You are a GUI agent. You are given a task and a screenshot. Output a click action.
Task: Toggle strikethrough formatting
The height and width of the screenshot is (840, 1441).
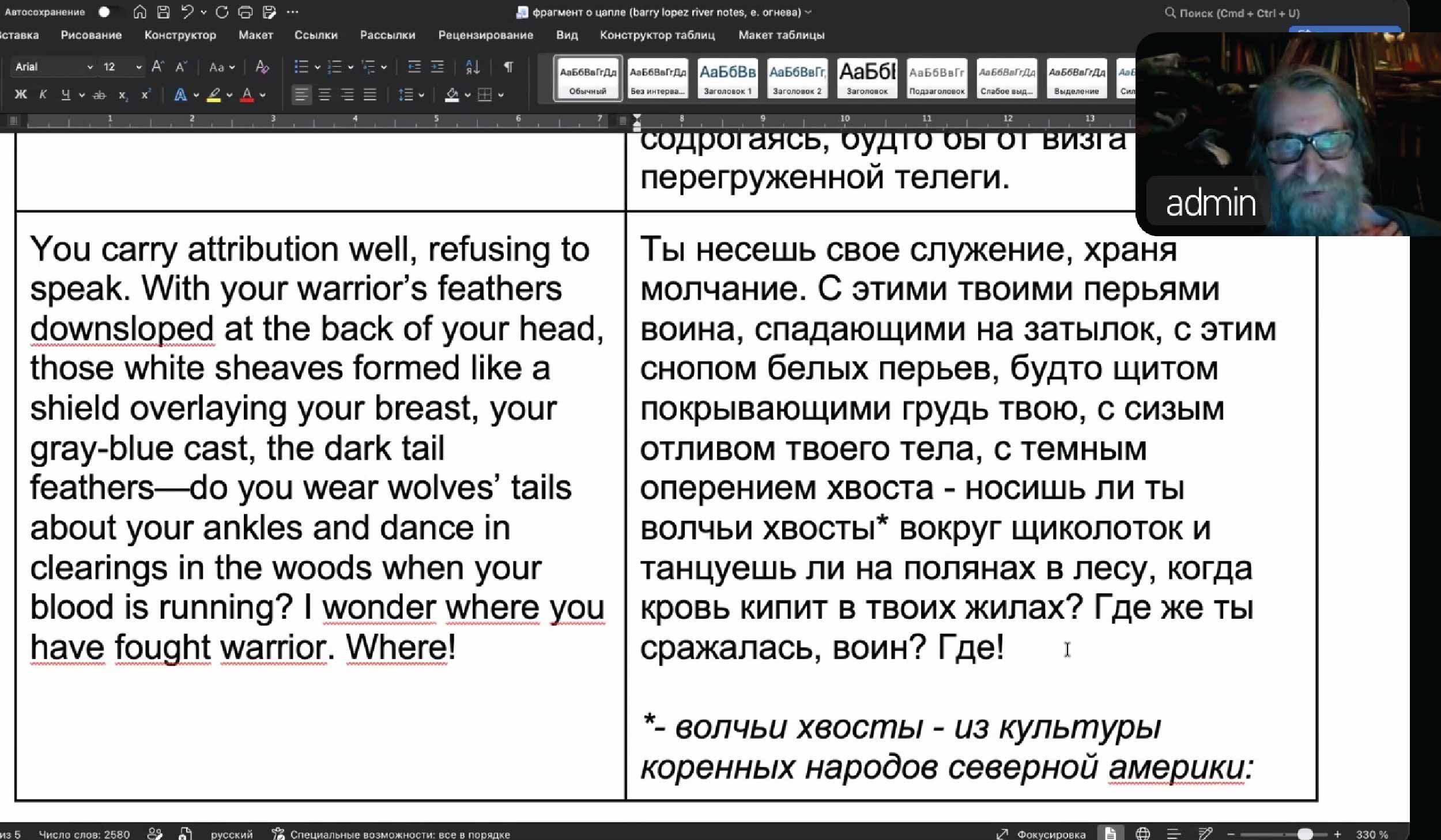click(x=99, y=95)
